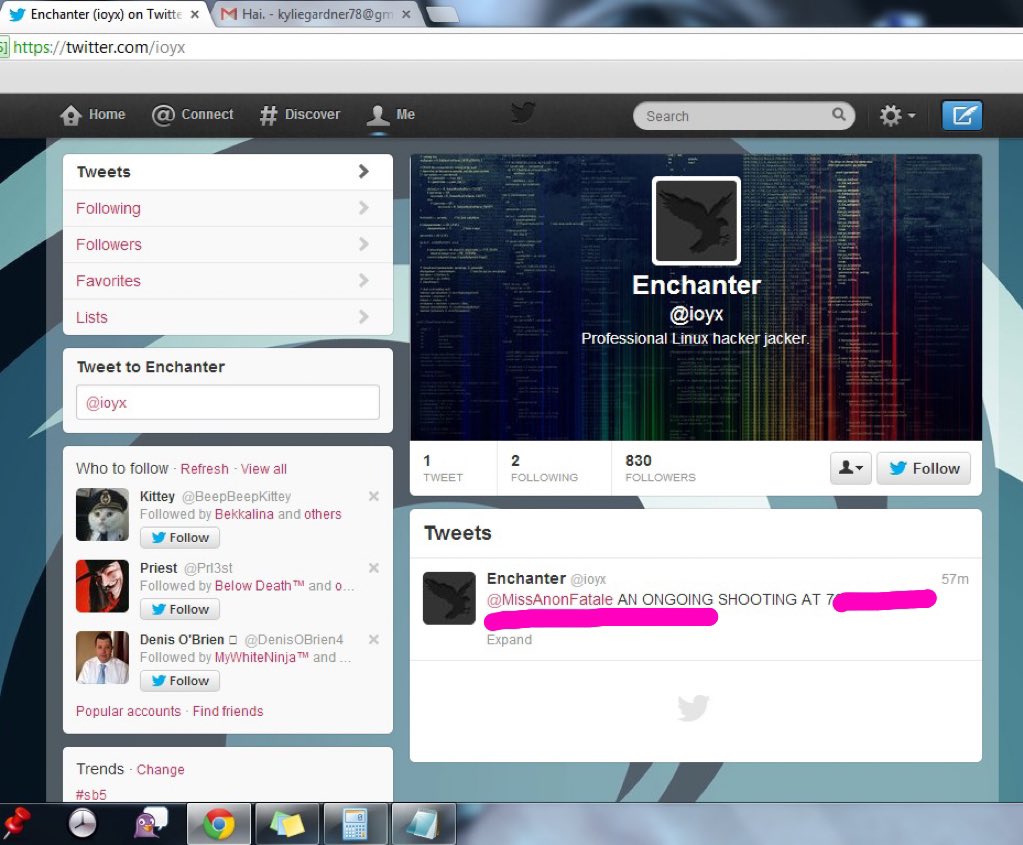This screenshot has width=1023, height=845.
Task: Close the Gmail browser tab
Action: click(406, 14)
